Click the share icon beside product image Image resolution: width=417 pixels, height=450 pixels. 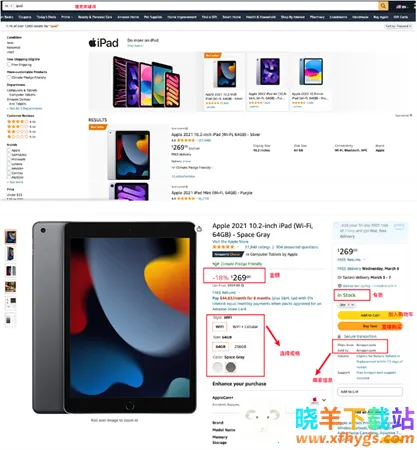(199, 229)
